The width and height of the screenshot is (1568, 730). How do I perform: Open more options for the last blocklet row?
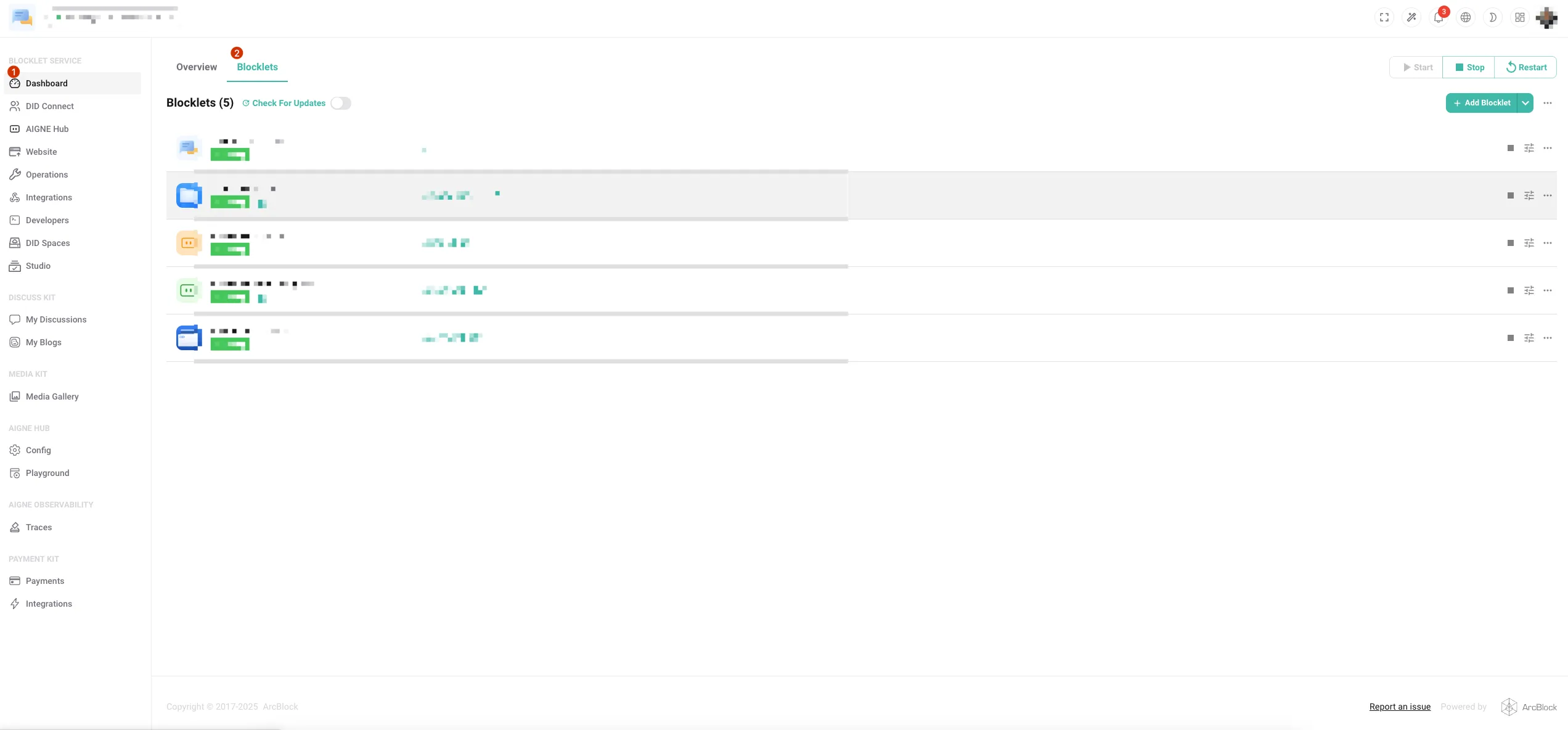[x=1548, y=338]
